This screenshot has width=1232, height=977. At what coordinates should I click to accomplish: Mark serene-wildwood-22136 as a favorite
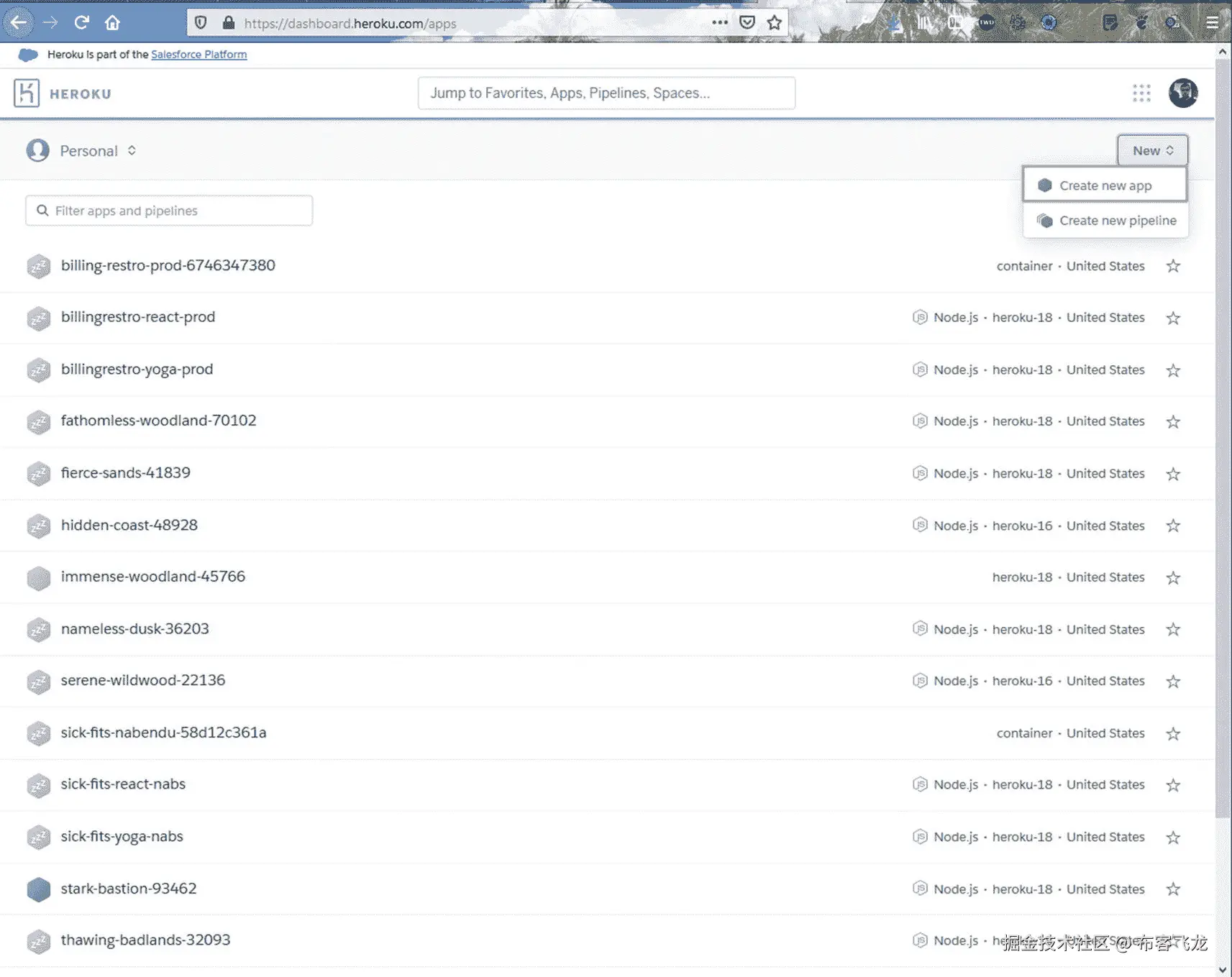[x=1173, y=682]
